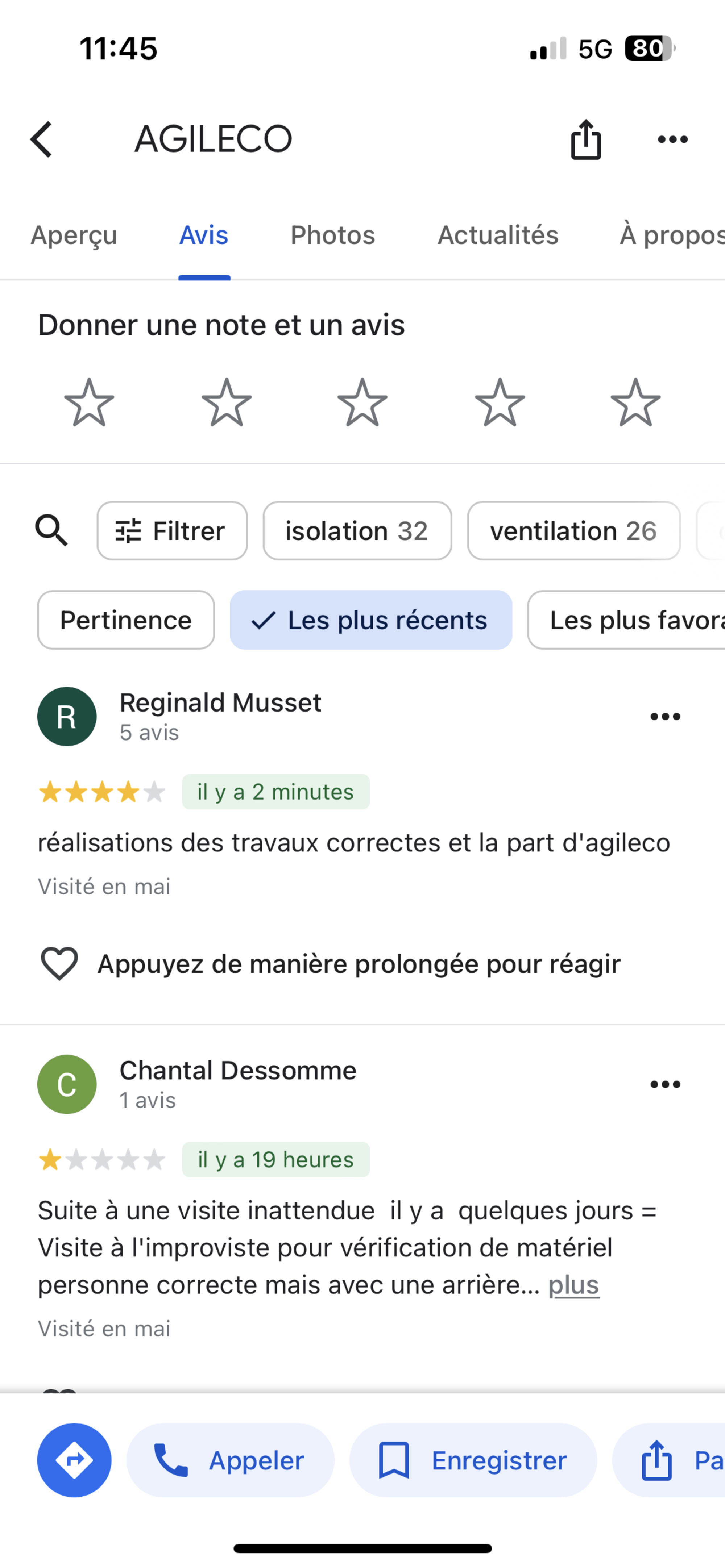
Task: Open the three-dot menu in the header
Action: point(672,139)
